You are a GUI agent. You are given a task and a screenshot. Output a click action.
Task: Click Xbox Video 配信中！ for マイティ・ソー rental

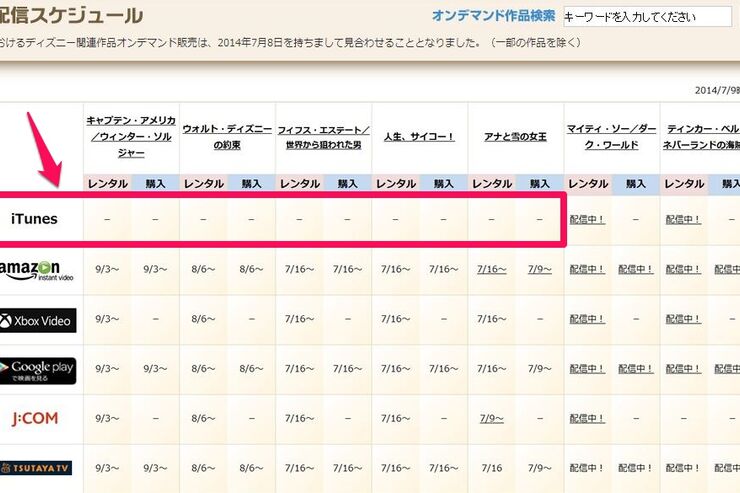587,319
